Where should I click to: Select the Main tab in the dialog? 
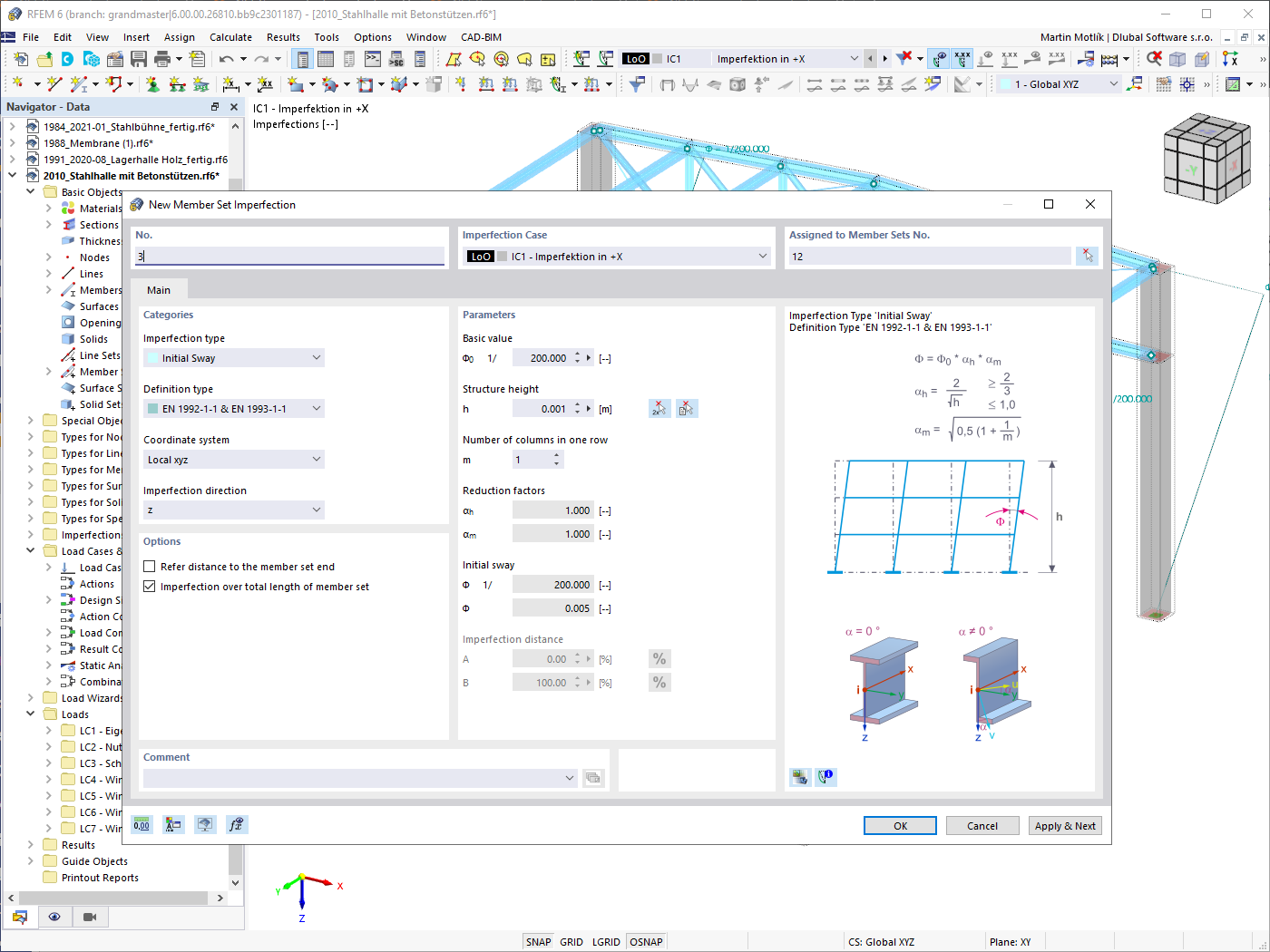(x=159, y=290)
